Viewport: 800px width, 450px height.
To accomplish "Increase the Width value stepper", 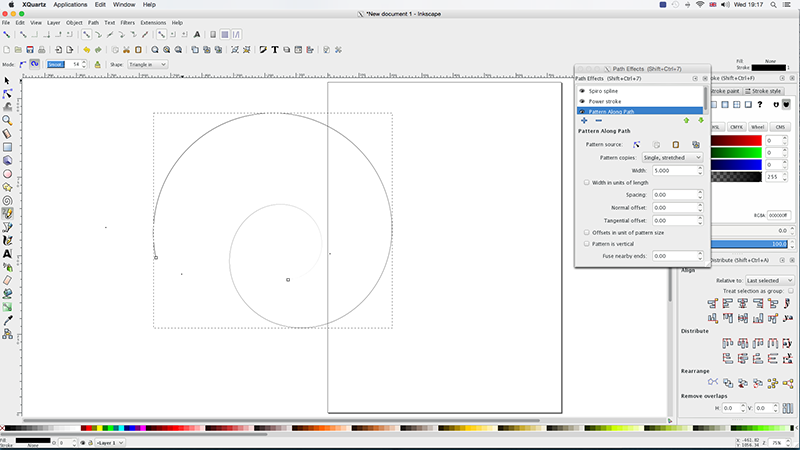I will tap(700, 168).
